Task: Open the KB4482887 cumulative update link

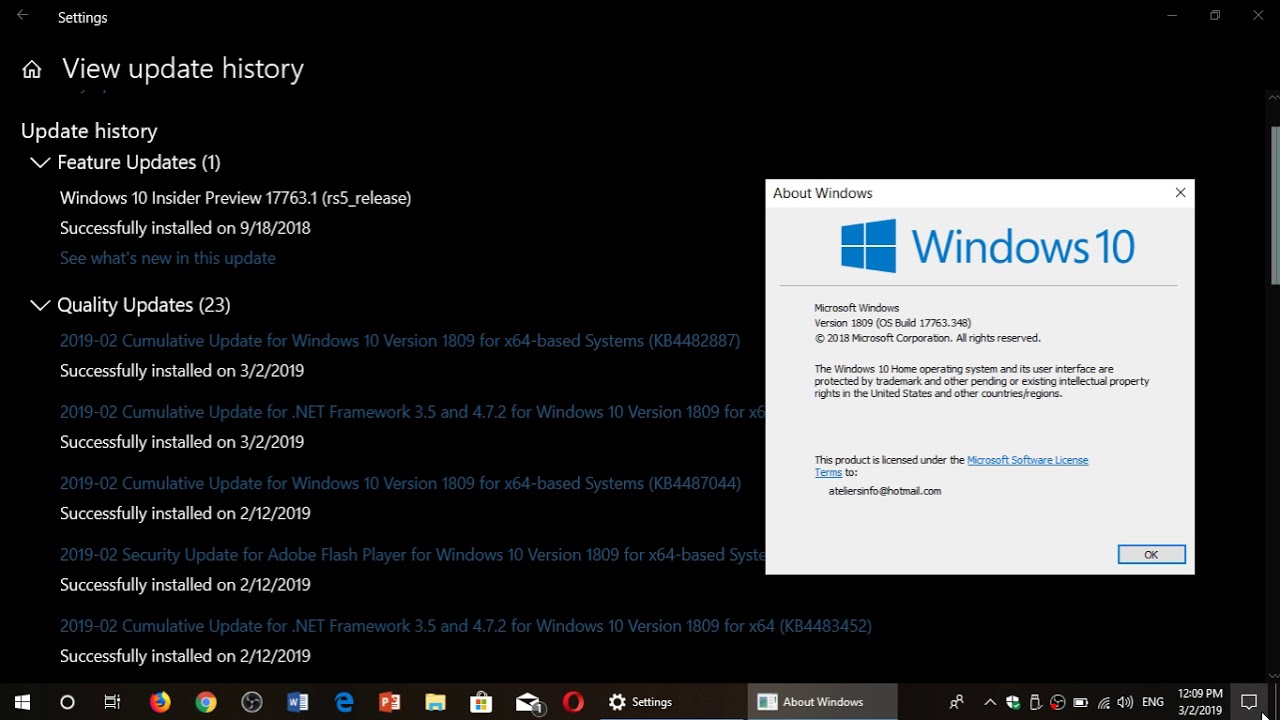Action: point(400,341)
